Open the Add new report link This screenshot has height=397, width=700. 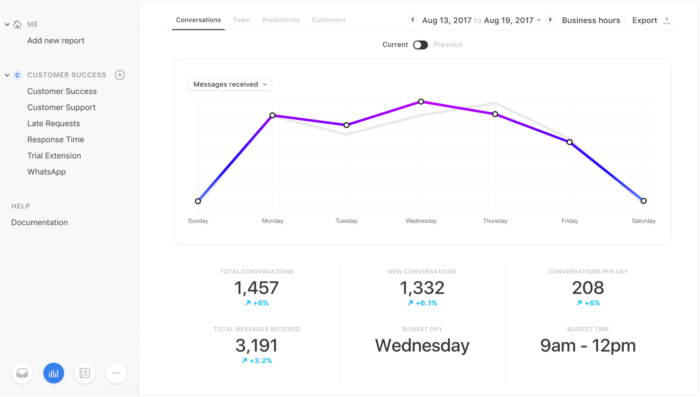[x=56, y=41]
